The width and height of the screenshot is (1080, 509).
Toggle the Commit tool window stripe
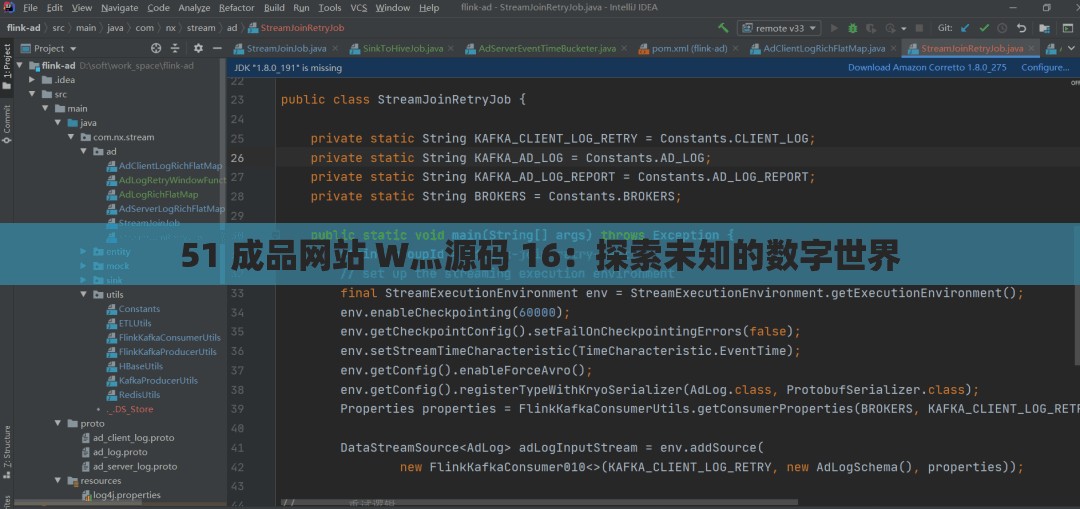coord(7,125)
